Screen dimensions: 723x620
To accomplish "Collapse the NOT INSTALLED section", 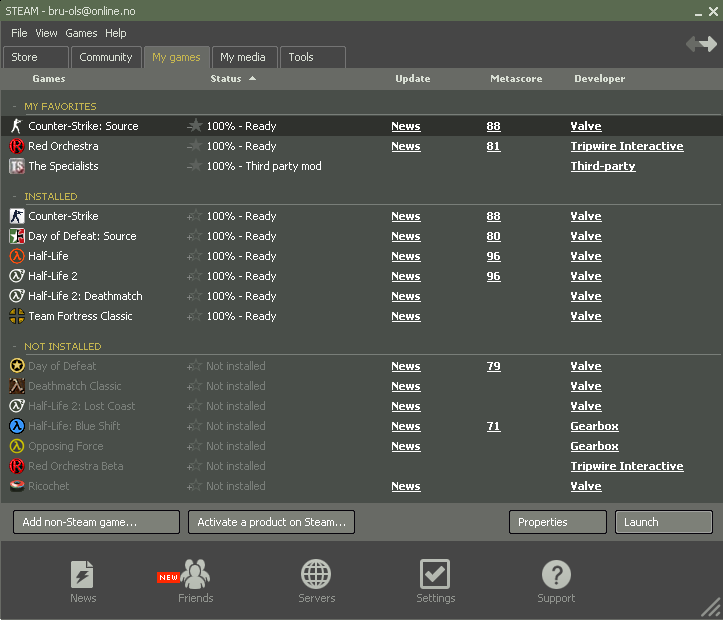I will pyautogui.click(x=14, y=346).
